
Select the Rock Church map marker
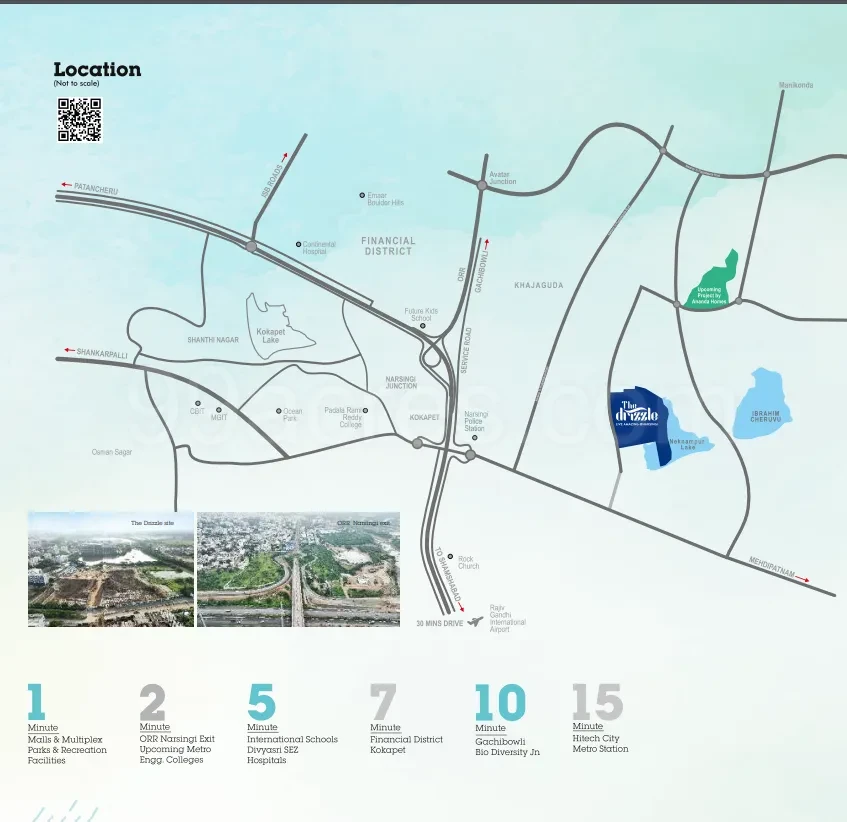point(451,557)
